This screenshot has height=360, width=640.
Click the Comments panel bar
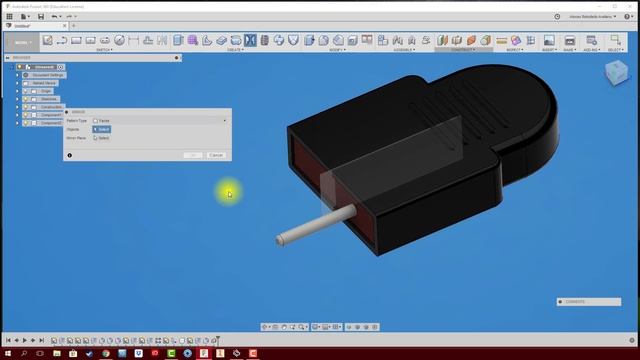point(589,302)
